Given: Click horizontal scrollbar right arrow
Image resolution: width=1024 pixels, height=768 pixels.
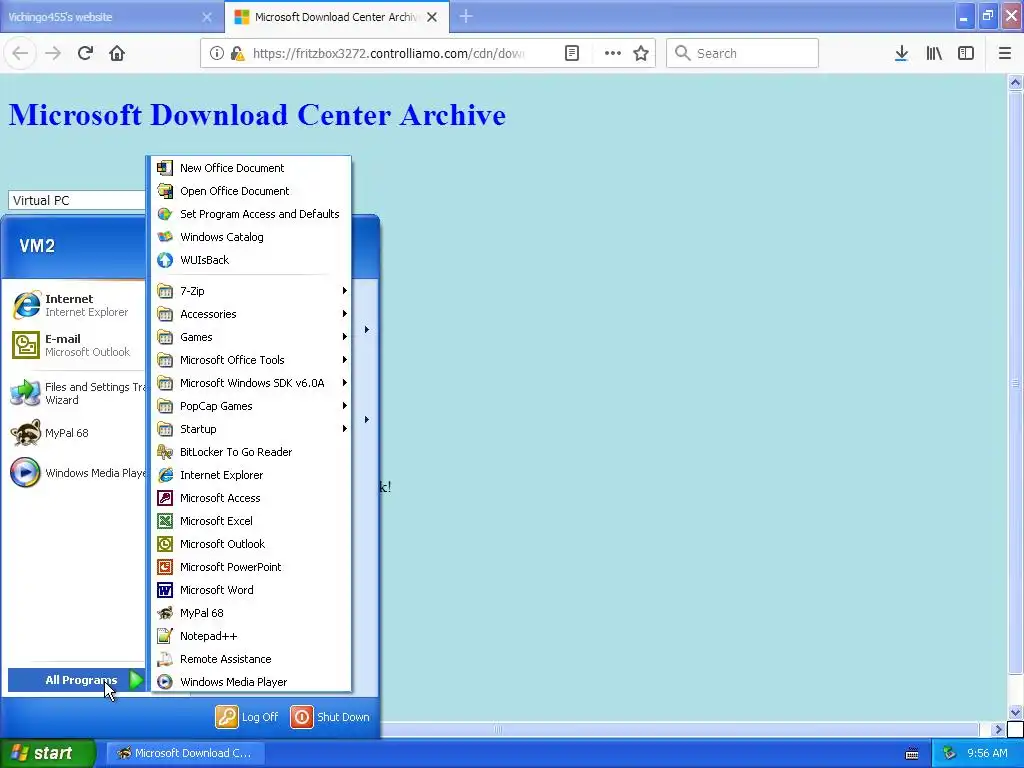Looking at the screenshot, I should pyautogui.click(x=997, y=729).
